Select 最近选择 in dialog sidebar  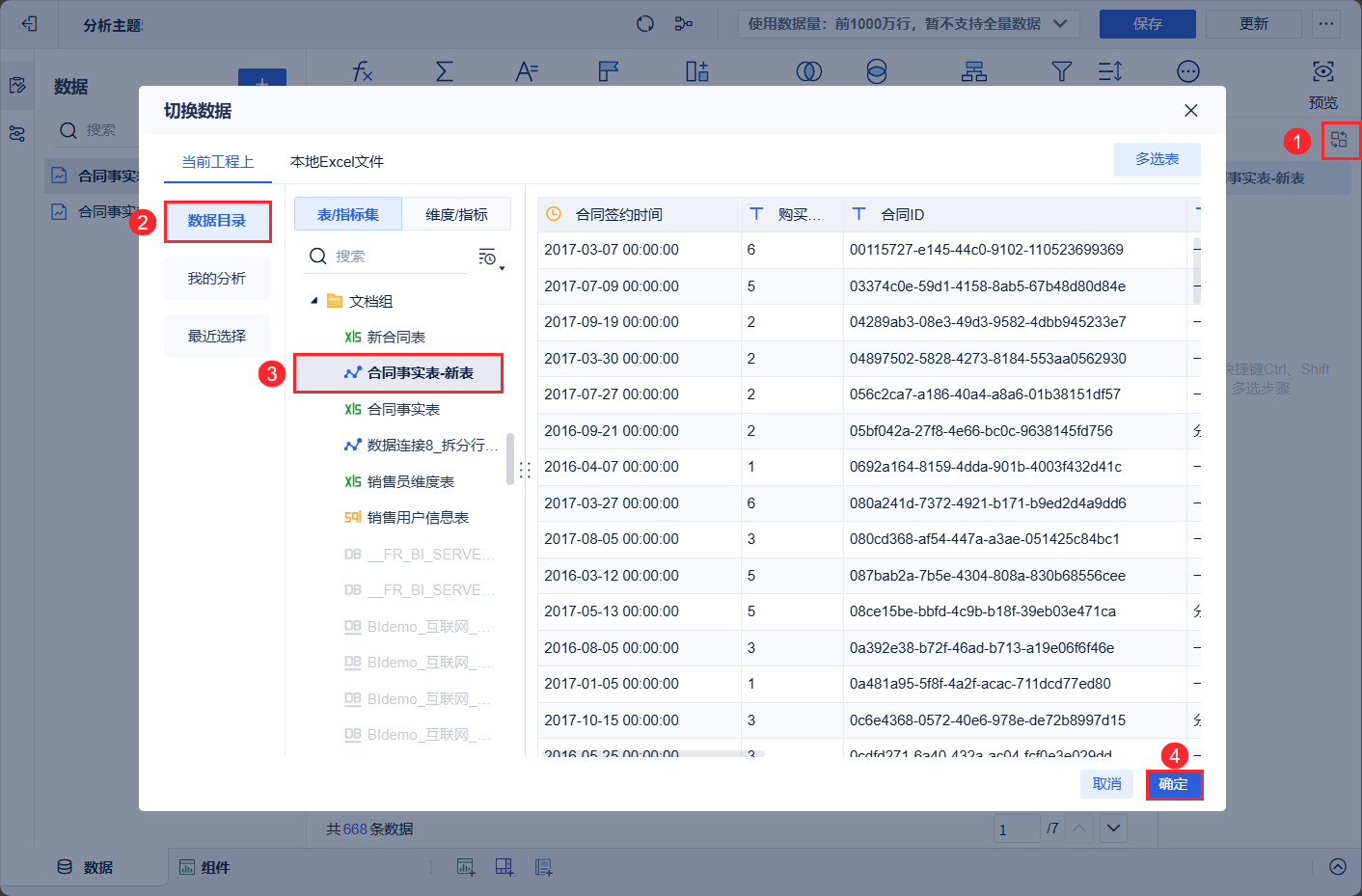pos(217,337)
